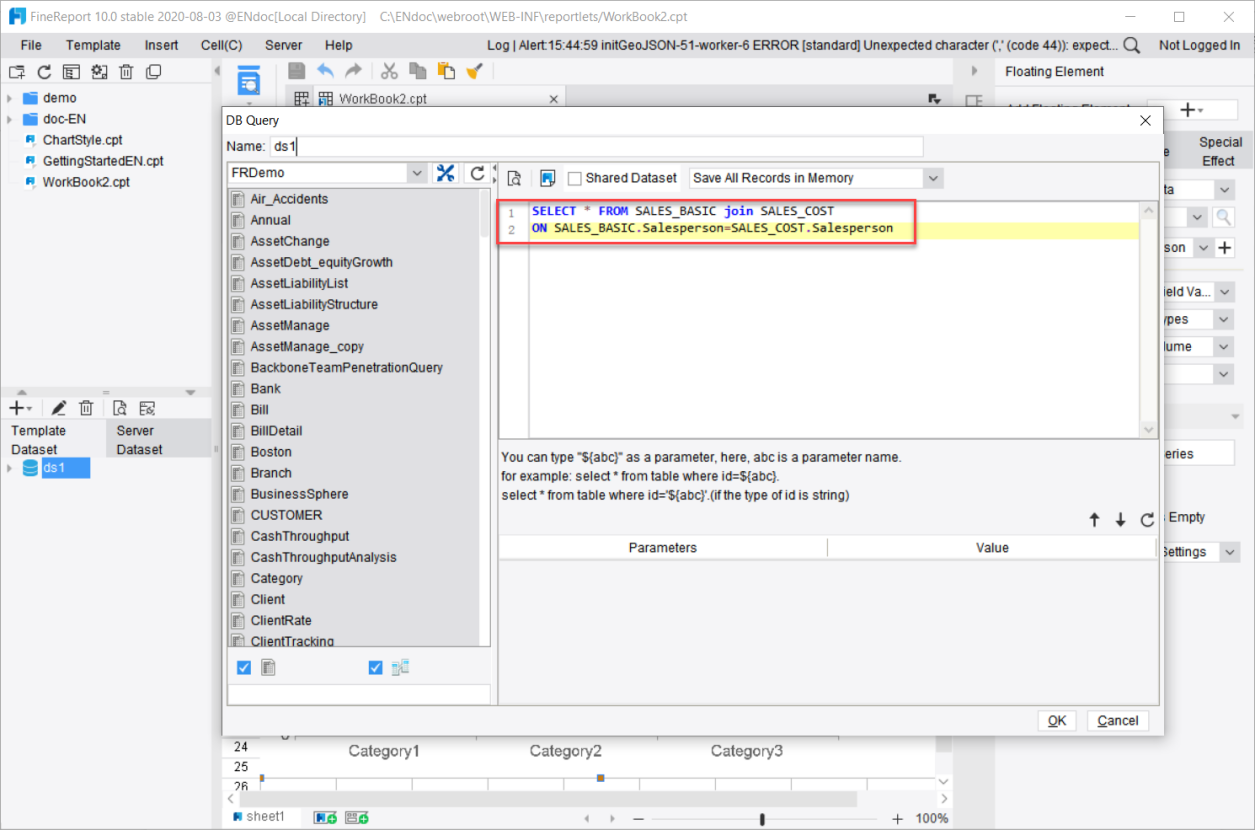Toggle the show tables checkbox

244,668
